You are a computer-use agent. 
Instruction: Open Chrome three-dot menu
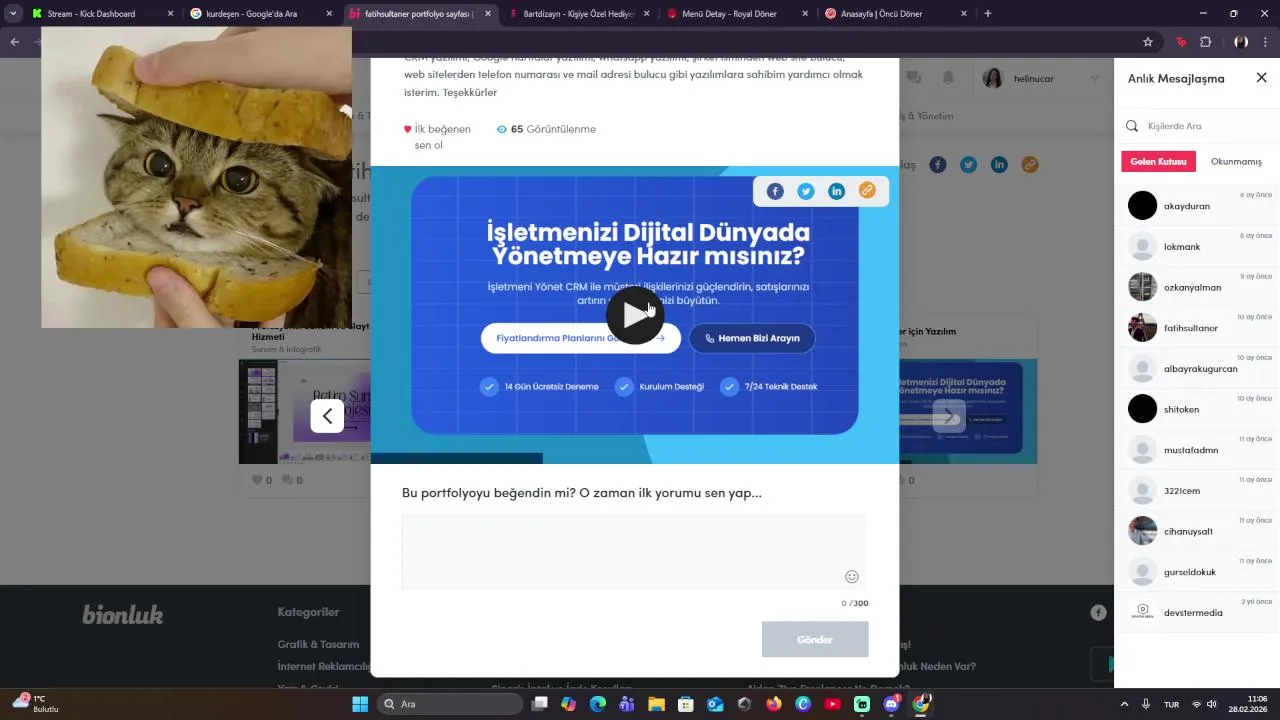pyautogui.click(x=1267, y=42)
